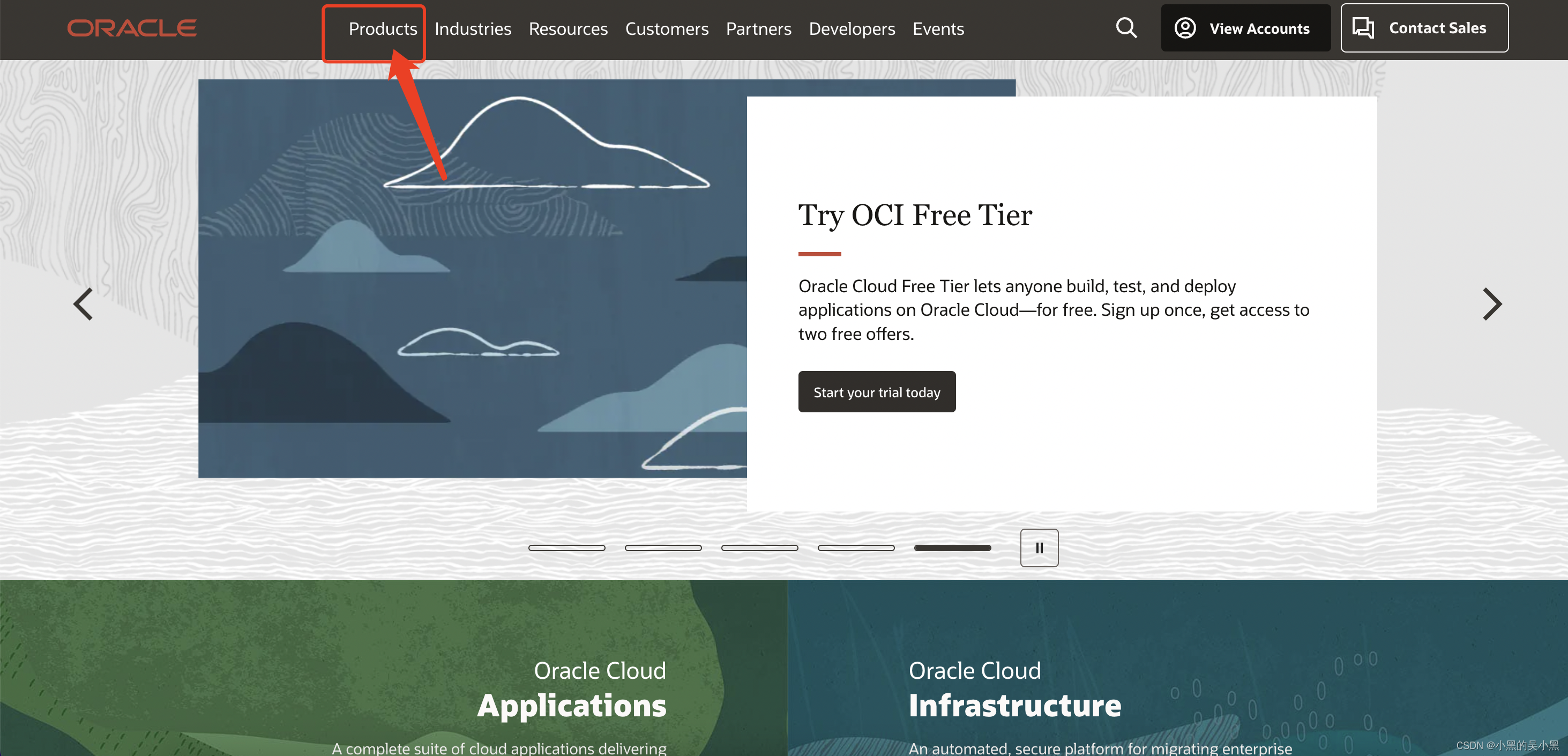Click the View Accounts button
This screenshot has height=756, width=1568.
[x=1245, y=28]
